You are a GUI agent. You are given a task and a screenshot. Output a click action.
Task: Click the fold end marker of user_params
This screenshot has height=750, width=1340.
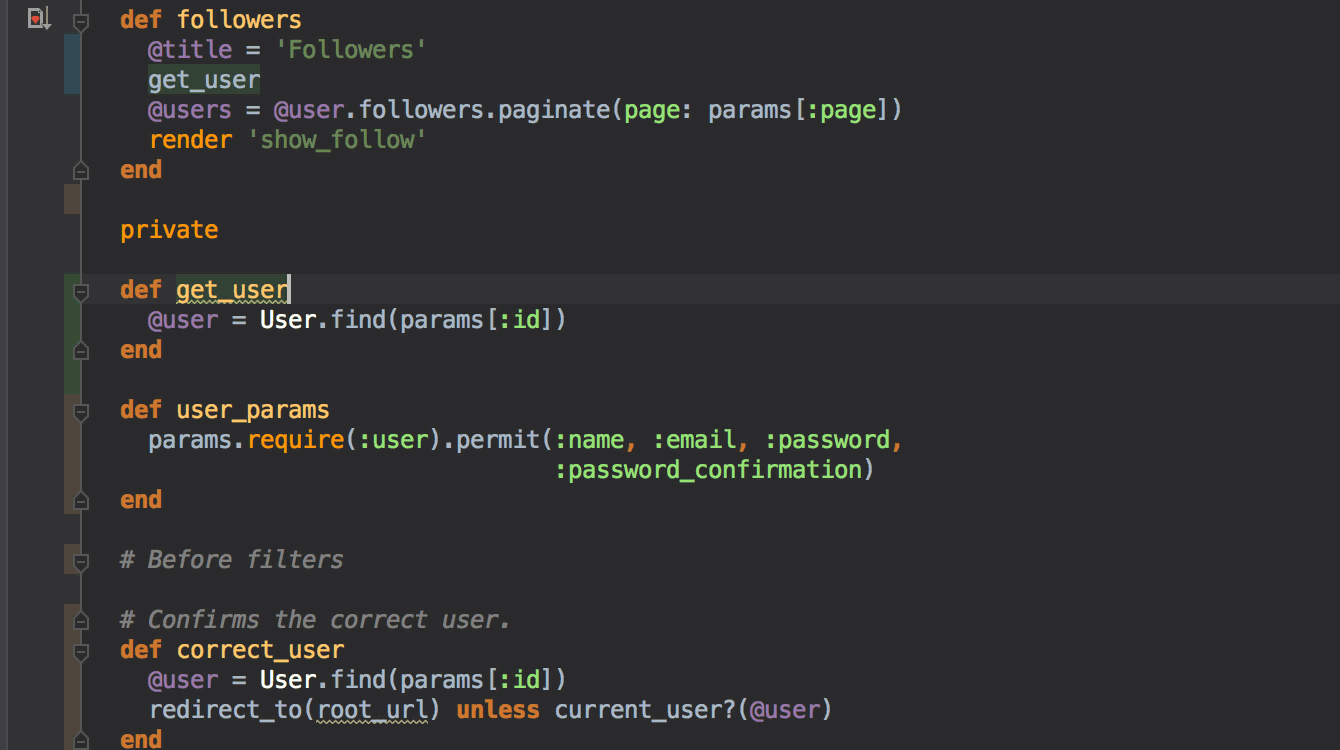click(x=81, y=500)
